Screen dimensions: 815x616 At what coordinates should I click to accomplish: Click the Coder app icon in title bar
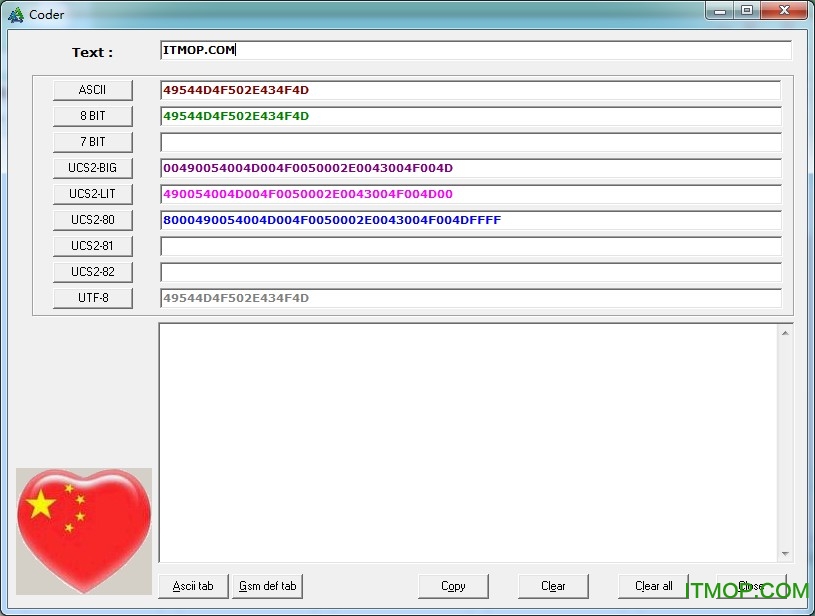pos(16,15)
